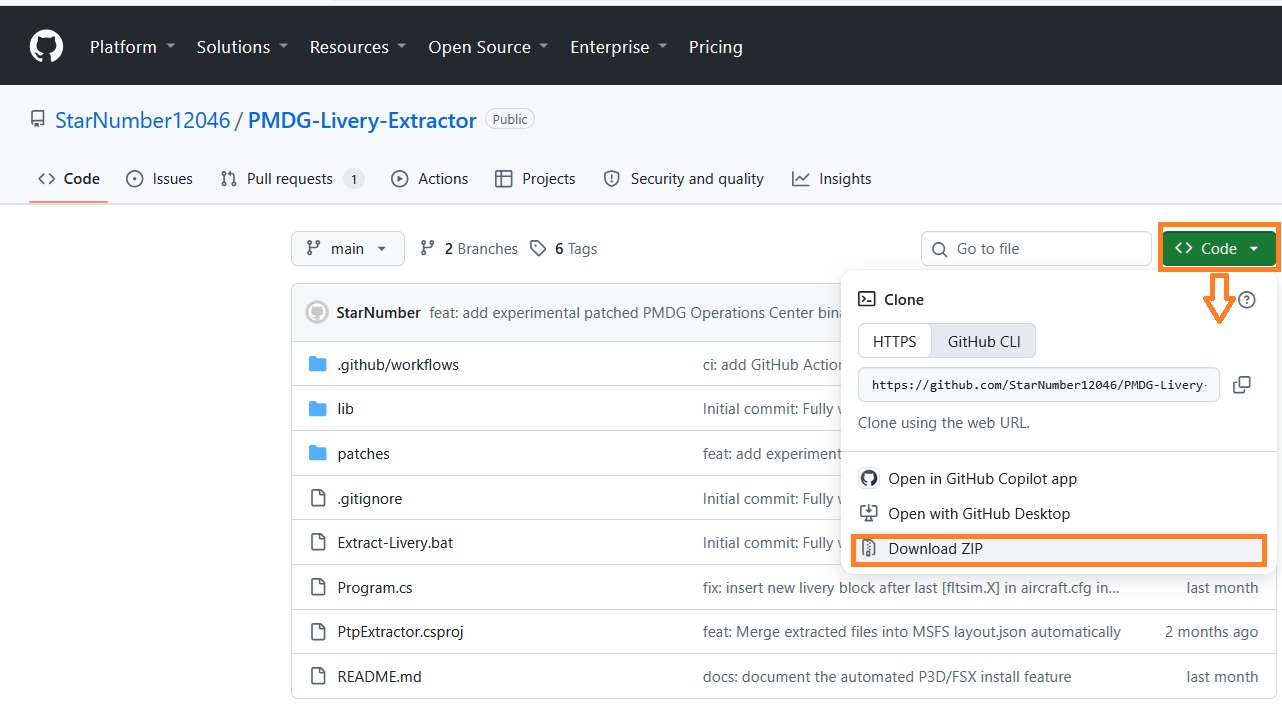Screen dimensions: 1282x706
Task: Open the README.md file
Action: click(x=380, y=677)
